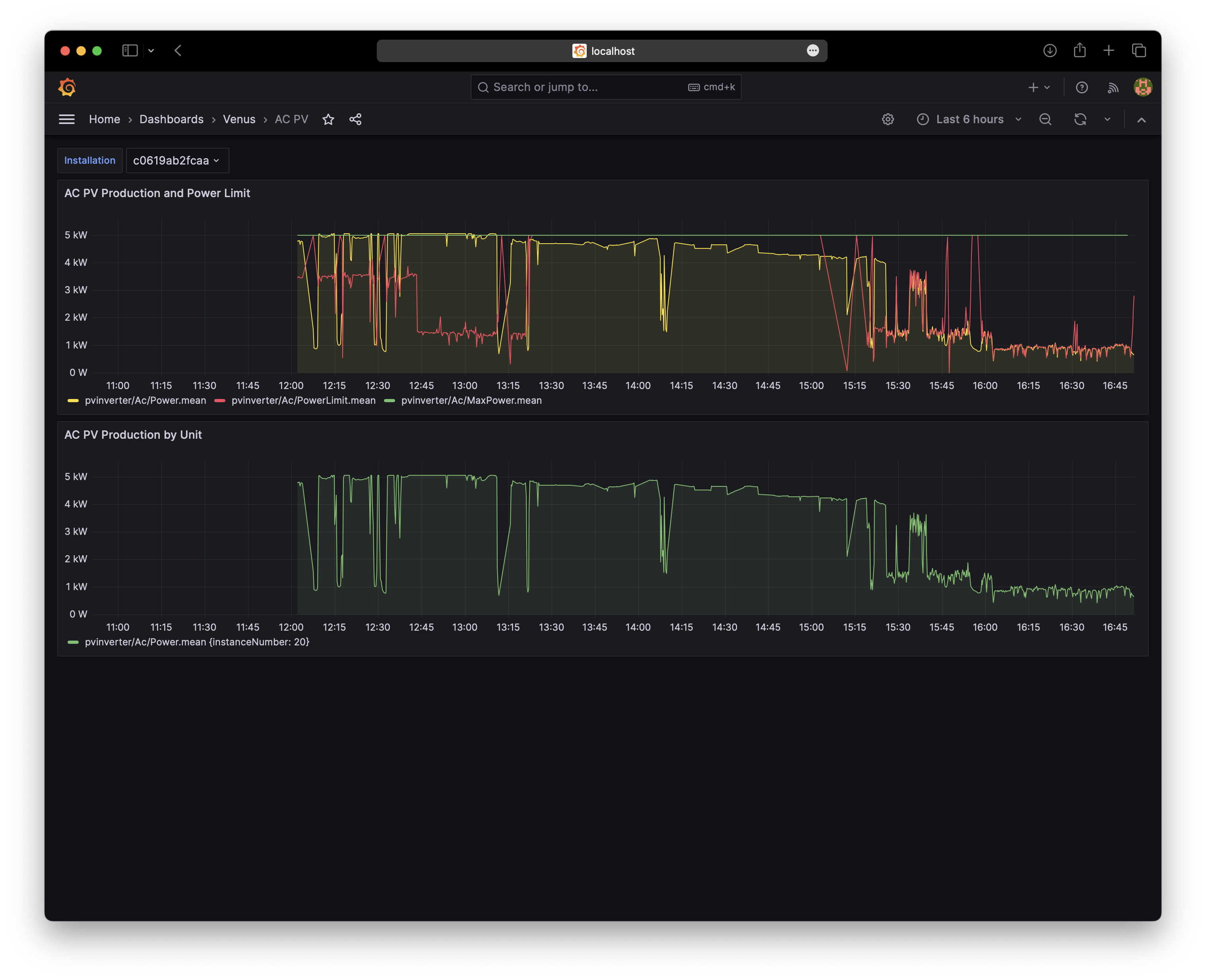The image size is (1206, 980).
Task: Click the yellow Power.mean legend color swatch
Action: point(73,400)
